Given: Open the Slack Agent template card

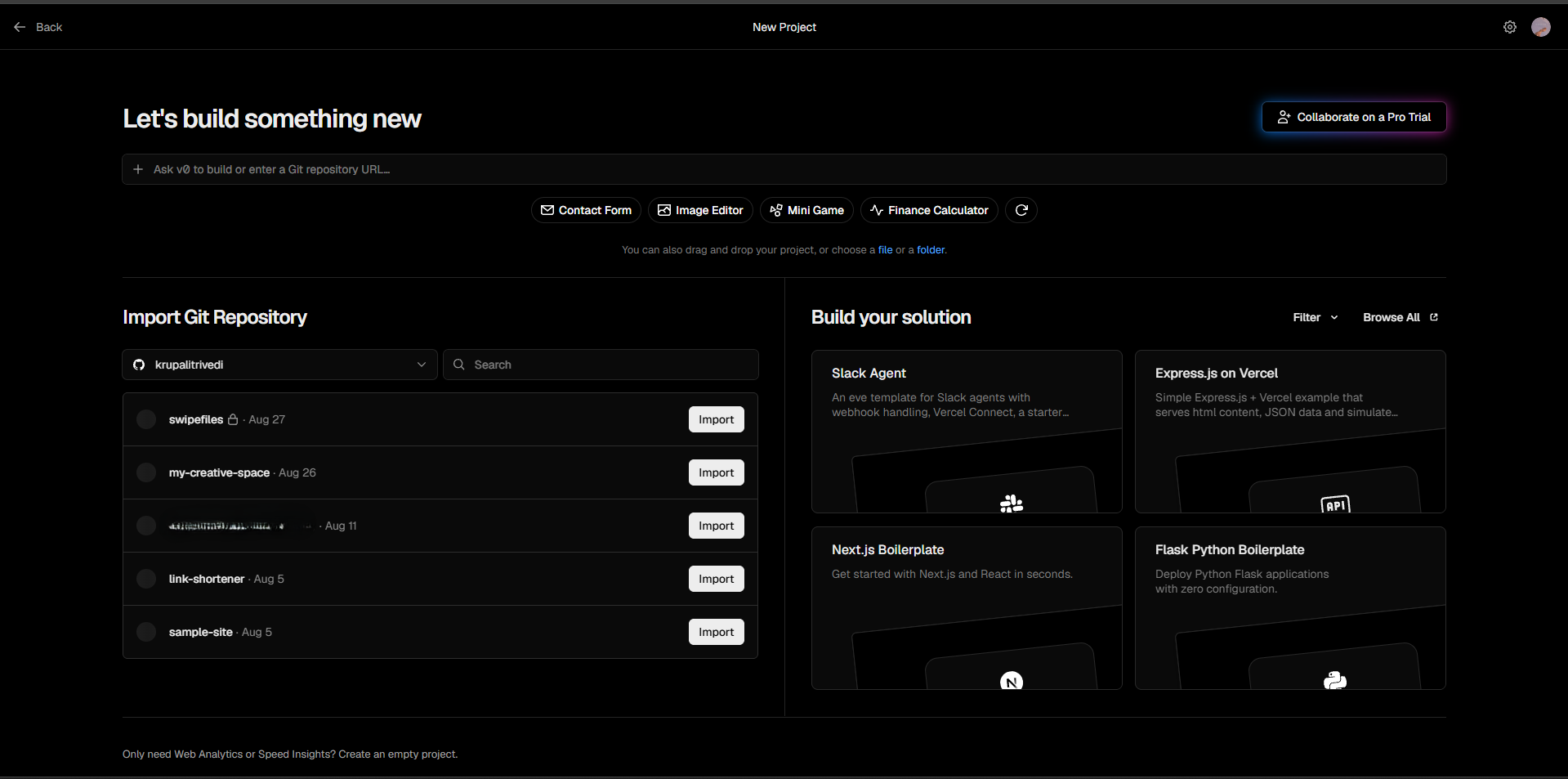Looking at the screenshot, I should click(x=967, y=432).
